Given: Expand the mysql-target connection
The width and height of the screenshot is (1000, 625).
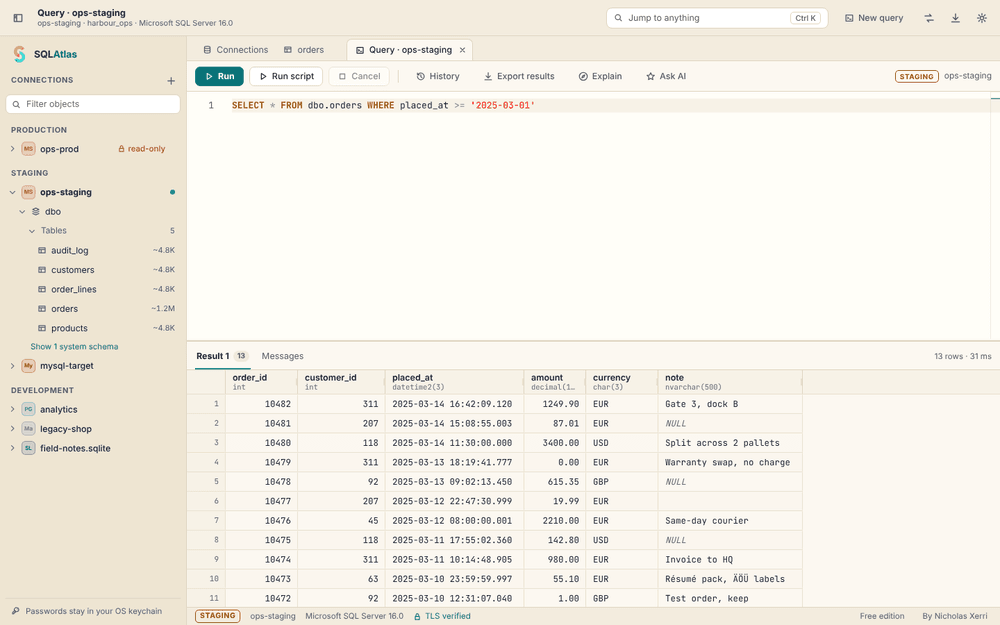Looking at the screenshot, I should pyautogui.click(x=12, y=365).
